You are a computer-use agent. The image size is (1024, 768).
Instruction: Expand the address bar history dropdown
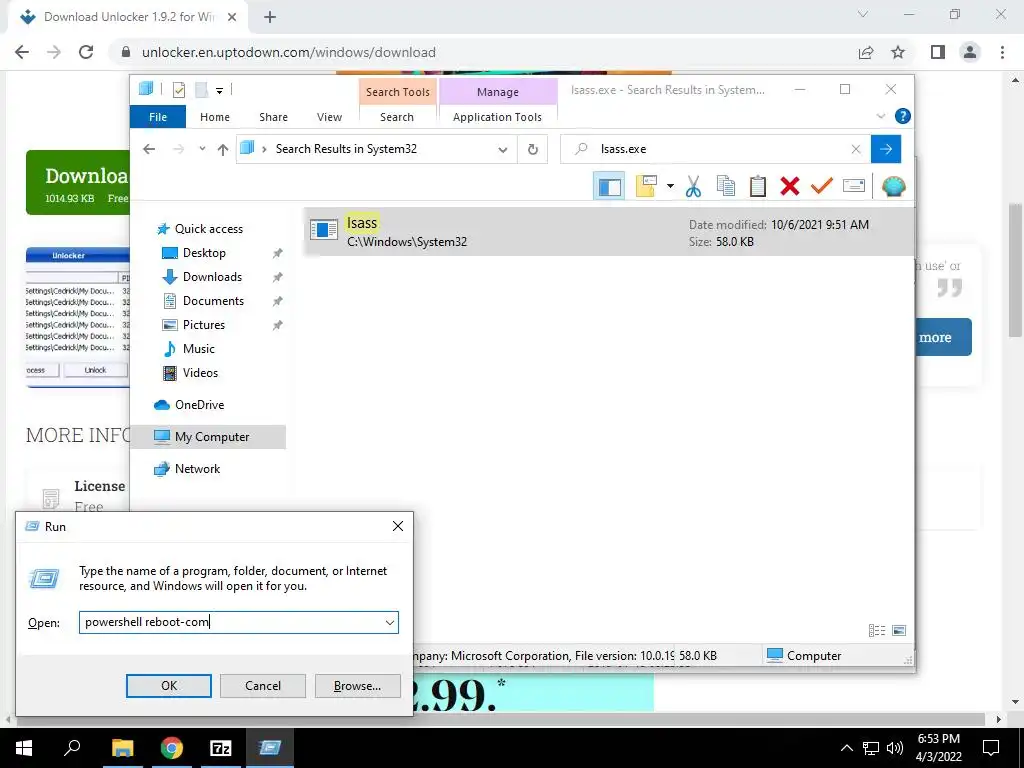503,150
